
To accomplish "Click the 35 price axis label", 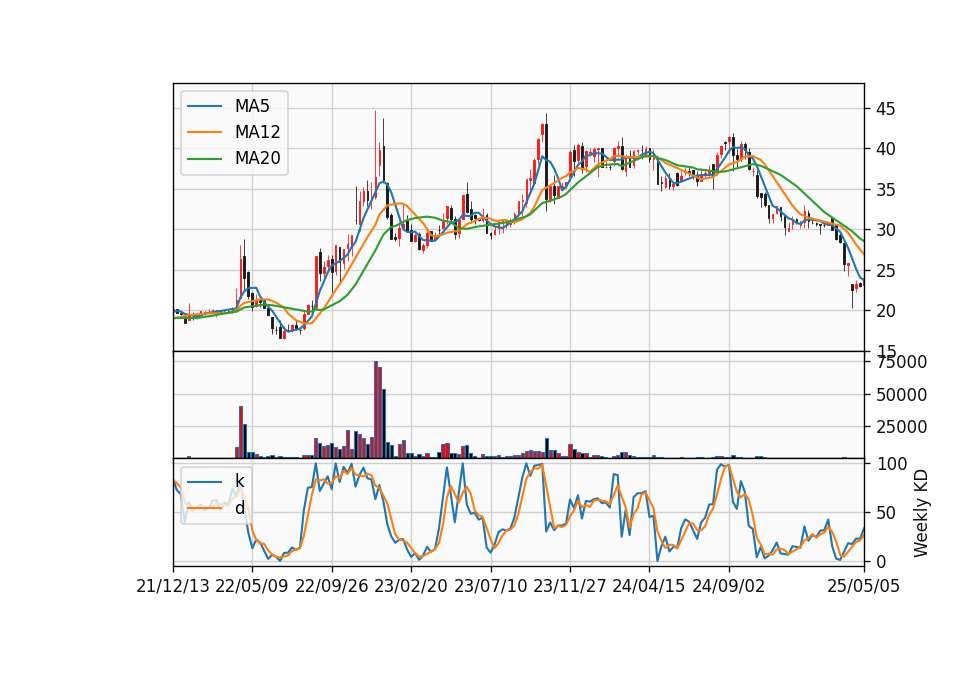I will tap(885, 190).
